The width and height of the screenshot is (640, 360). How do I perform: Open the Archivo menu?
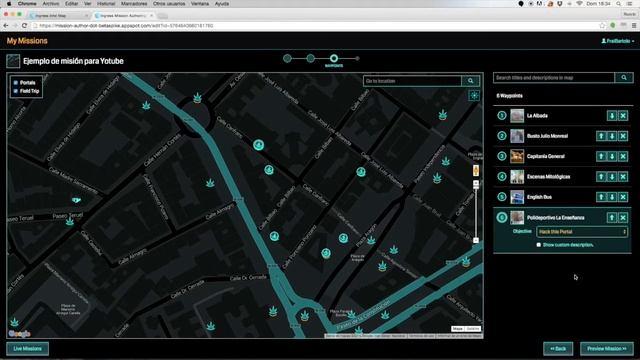pyautogui.click(x=51, y=4)
